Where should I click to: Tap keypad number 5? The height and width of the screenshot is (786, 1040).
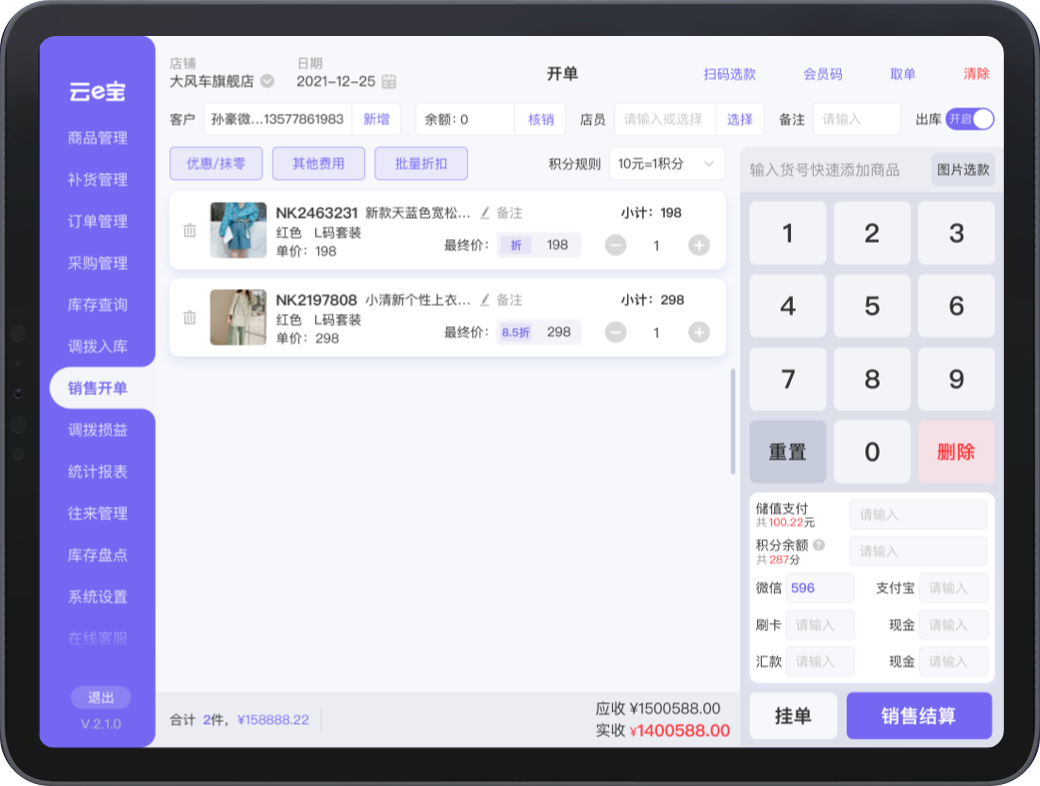point(872,306)
